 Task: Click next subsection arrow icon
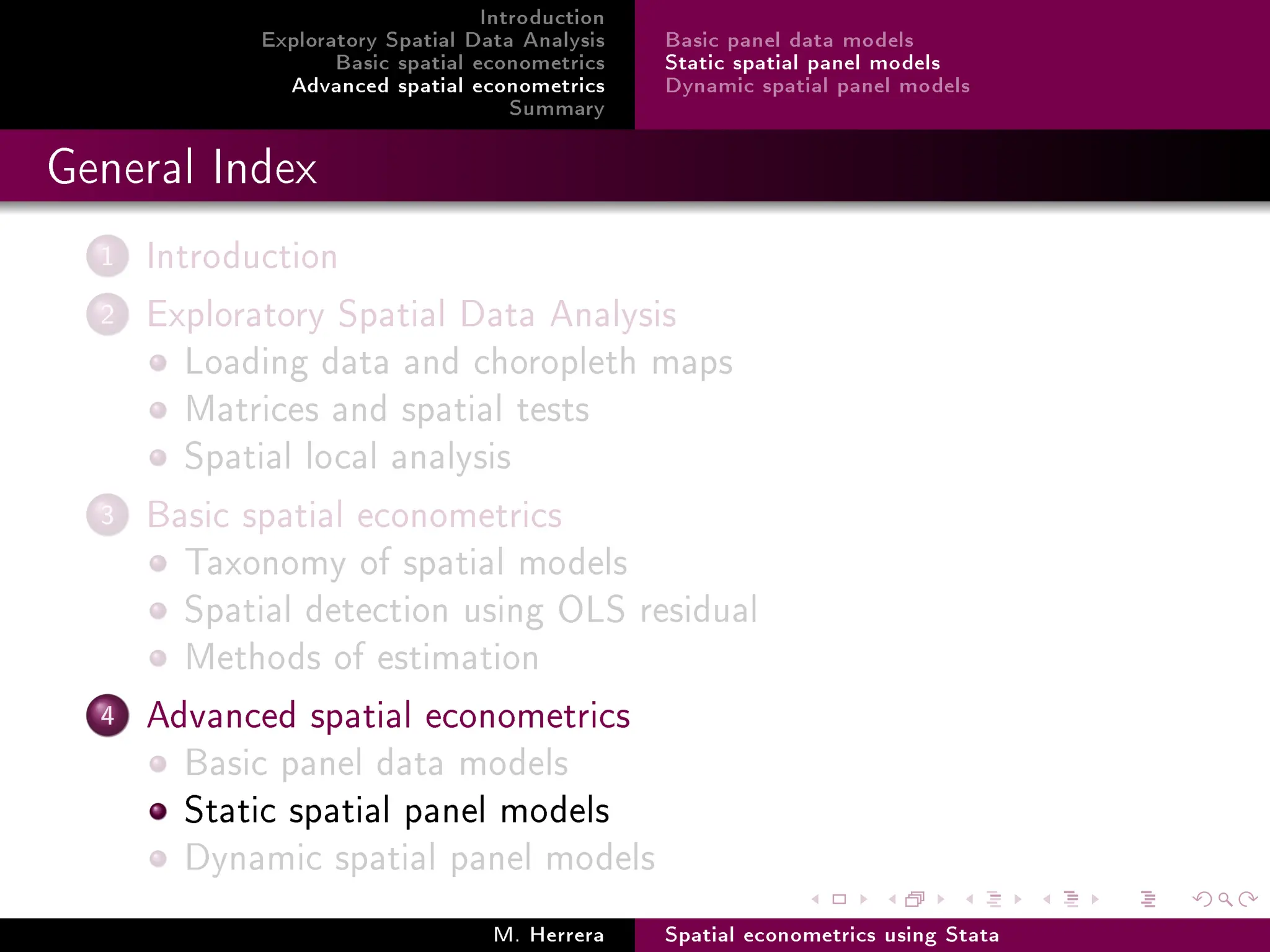pos(1018,899)
